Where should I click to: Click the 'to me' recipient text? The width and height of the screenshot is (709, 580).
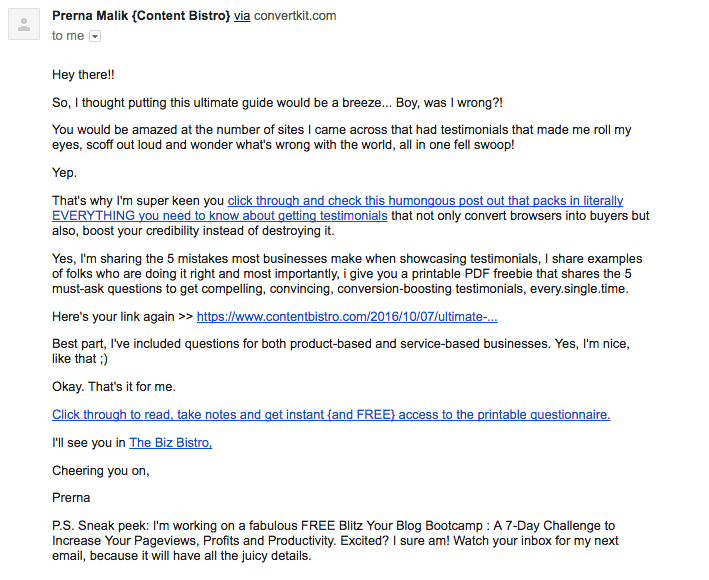tap(68, 36)
